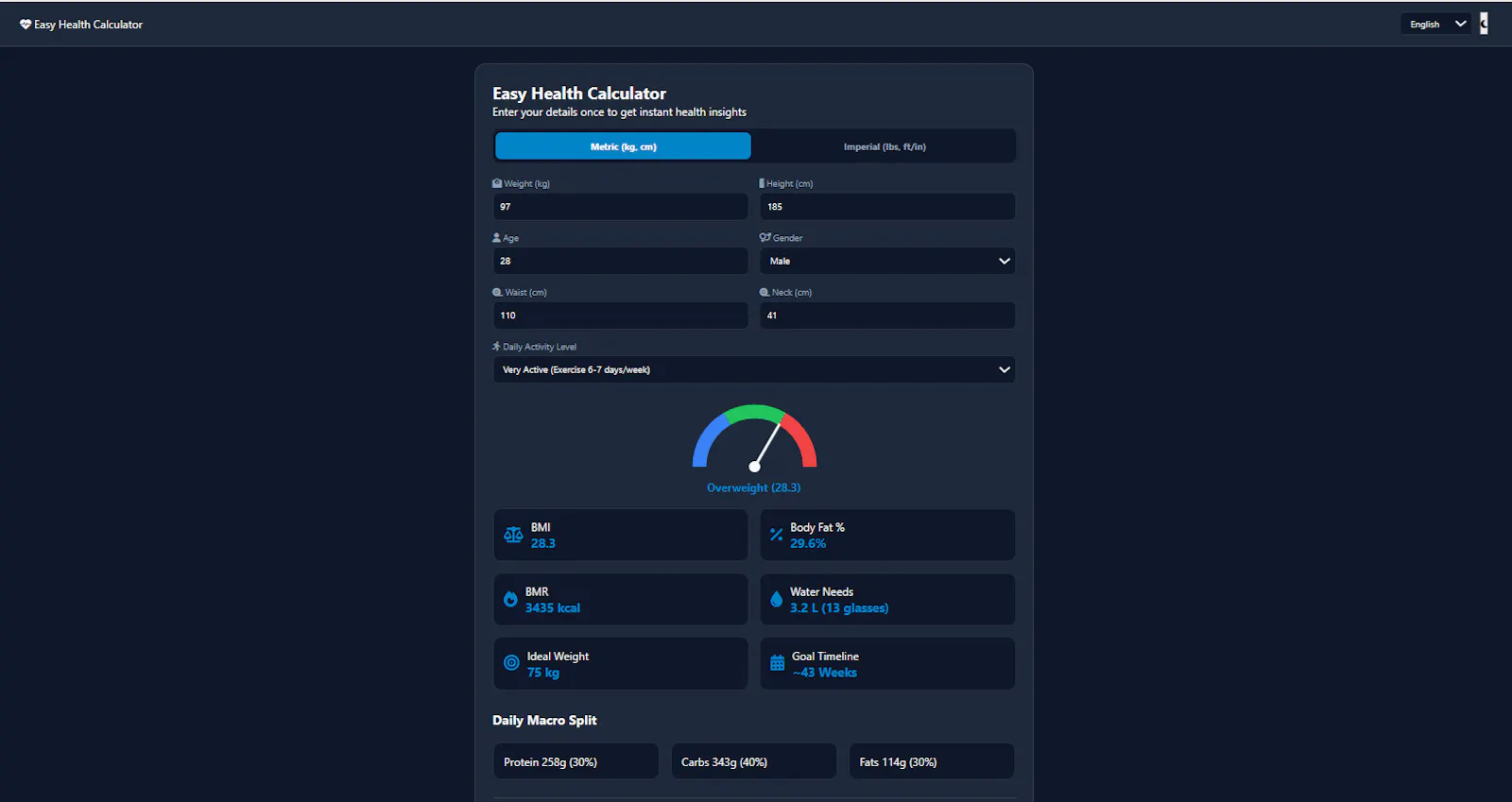Click the "Protein 258g (30%)" macro card
The height and width of the screenshot is (802, 1512).
tap(576, 761)
